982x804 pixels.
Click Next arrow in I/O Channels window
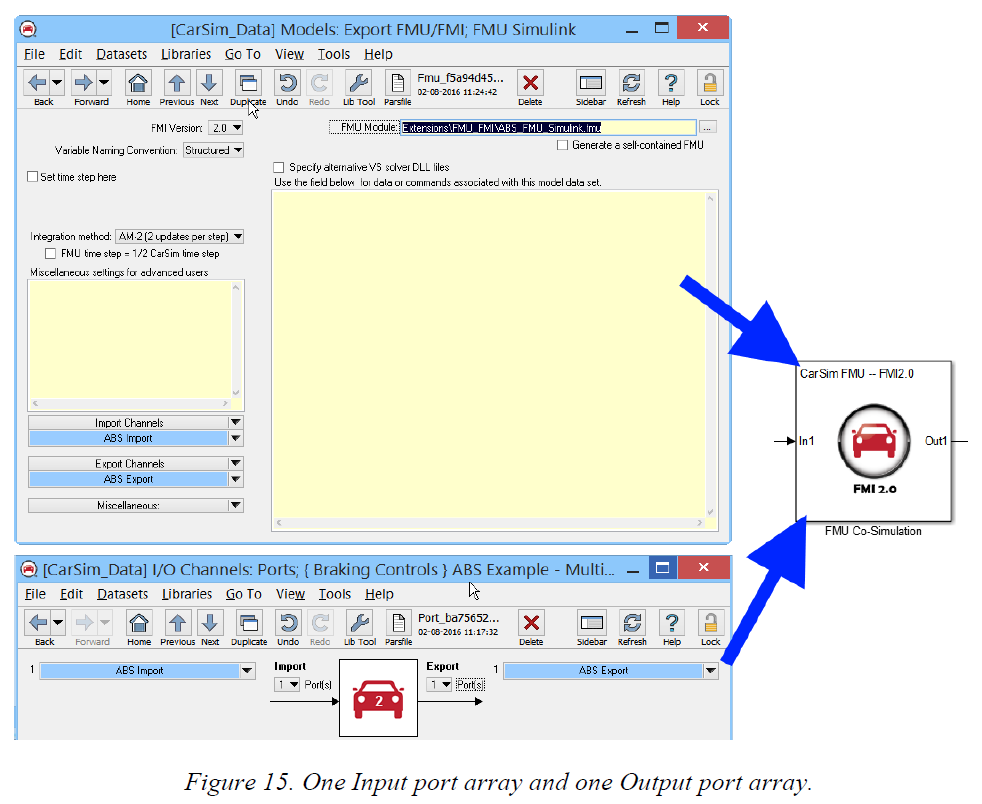210,622
